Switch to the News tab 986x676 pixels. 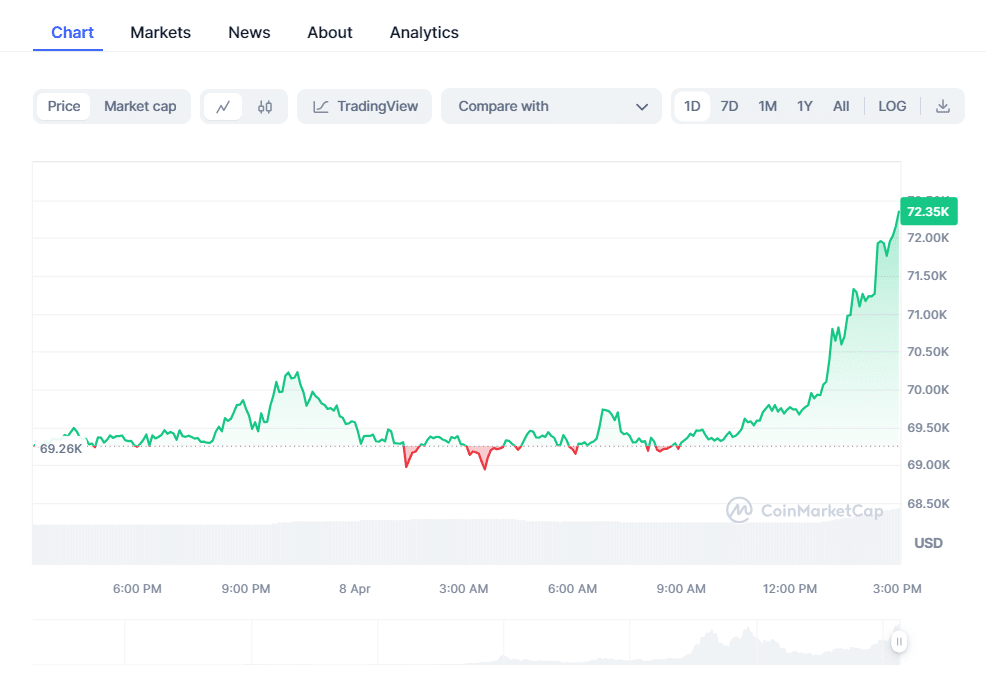249,32
